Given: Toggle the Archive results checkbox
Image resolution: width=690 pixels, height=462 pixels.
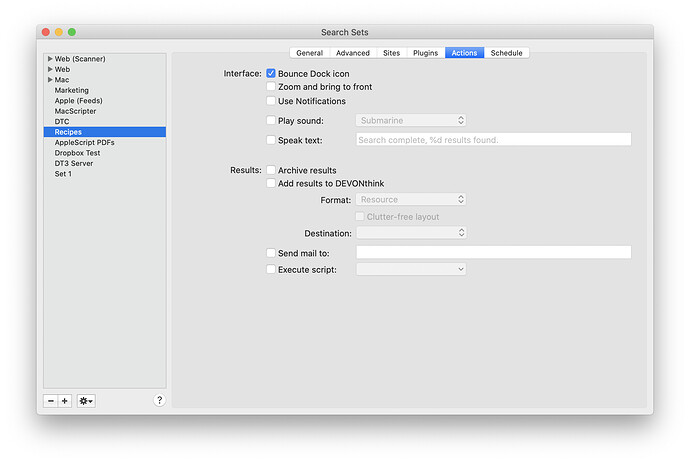Looking at the screenshot, I should [x=271, y=171].
